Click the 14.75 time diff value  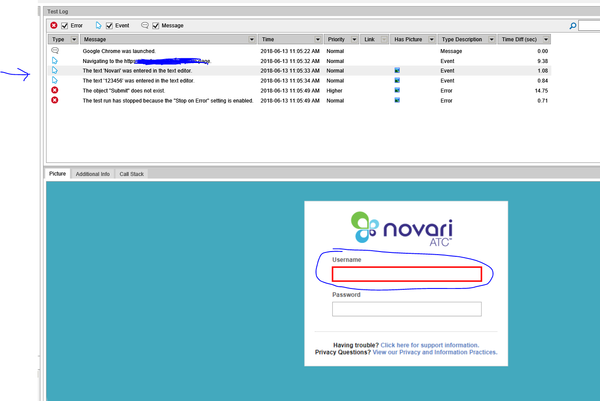(x=541, y=91)
